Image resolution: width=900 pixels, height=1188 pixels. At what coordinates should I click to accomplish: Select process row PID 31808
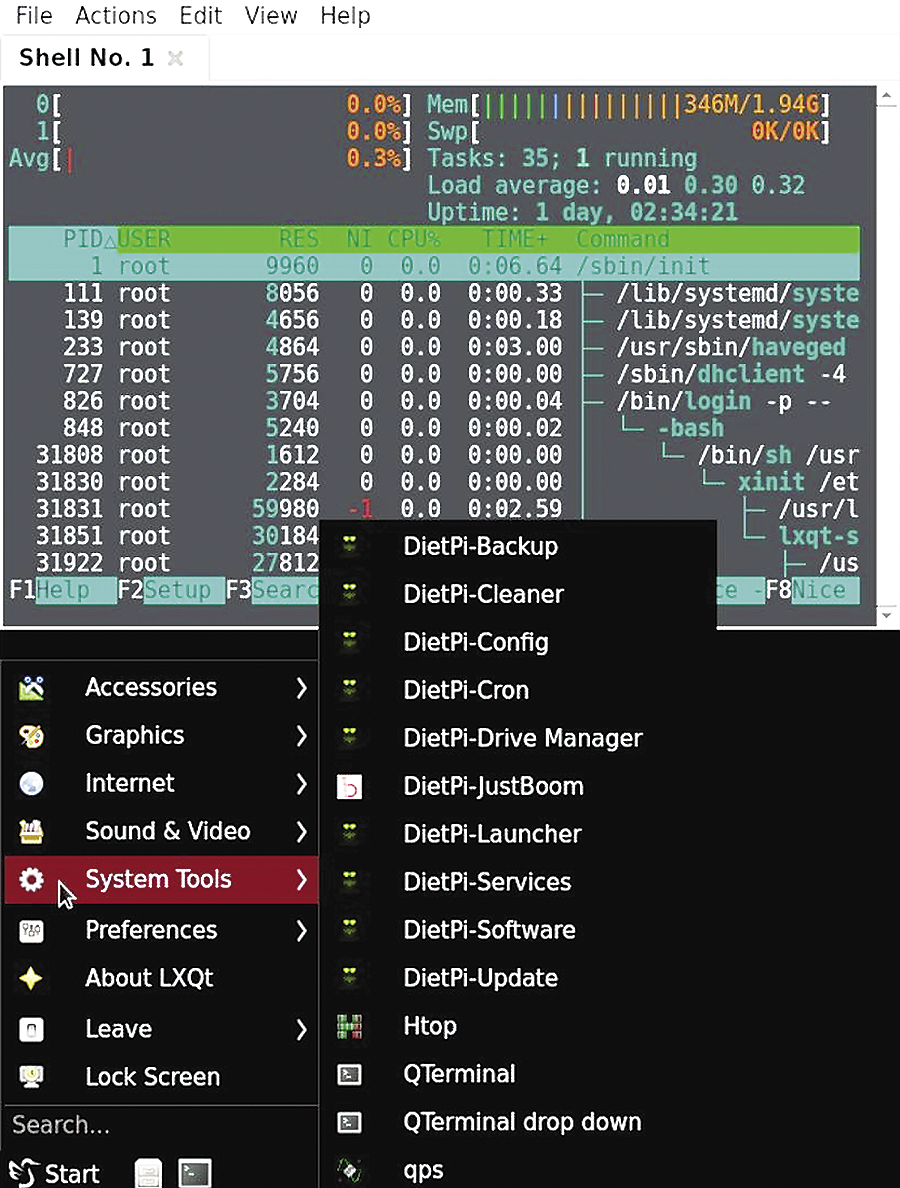pyautogui.click(x=434, y=455)
